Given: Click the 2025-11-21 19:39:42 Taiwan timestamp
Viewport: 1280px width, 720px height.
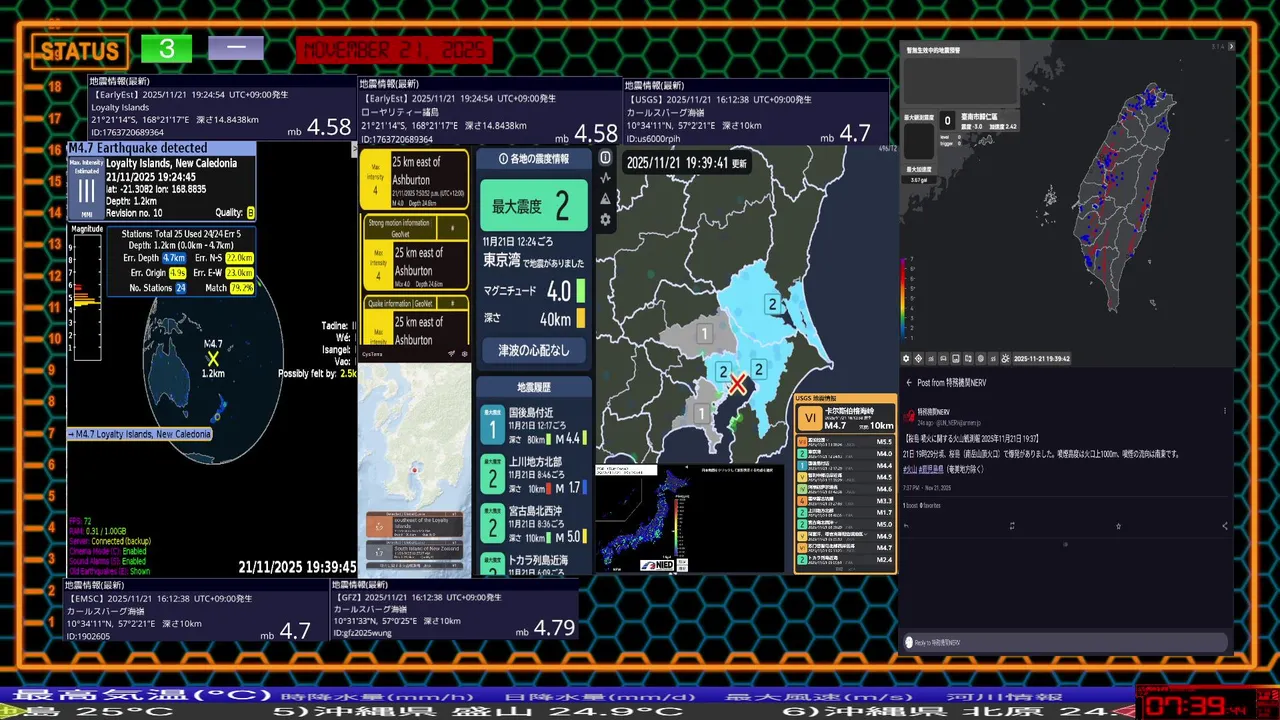Looking at the screenshot, I should point(1042,358).
